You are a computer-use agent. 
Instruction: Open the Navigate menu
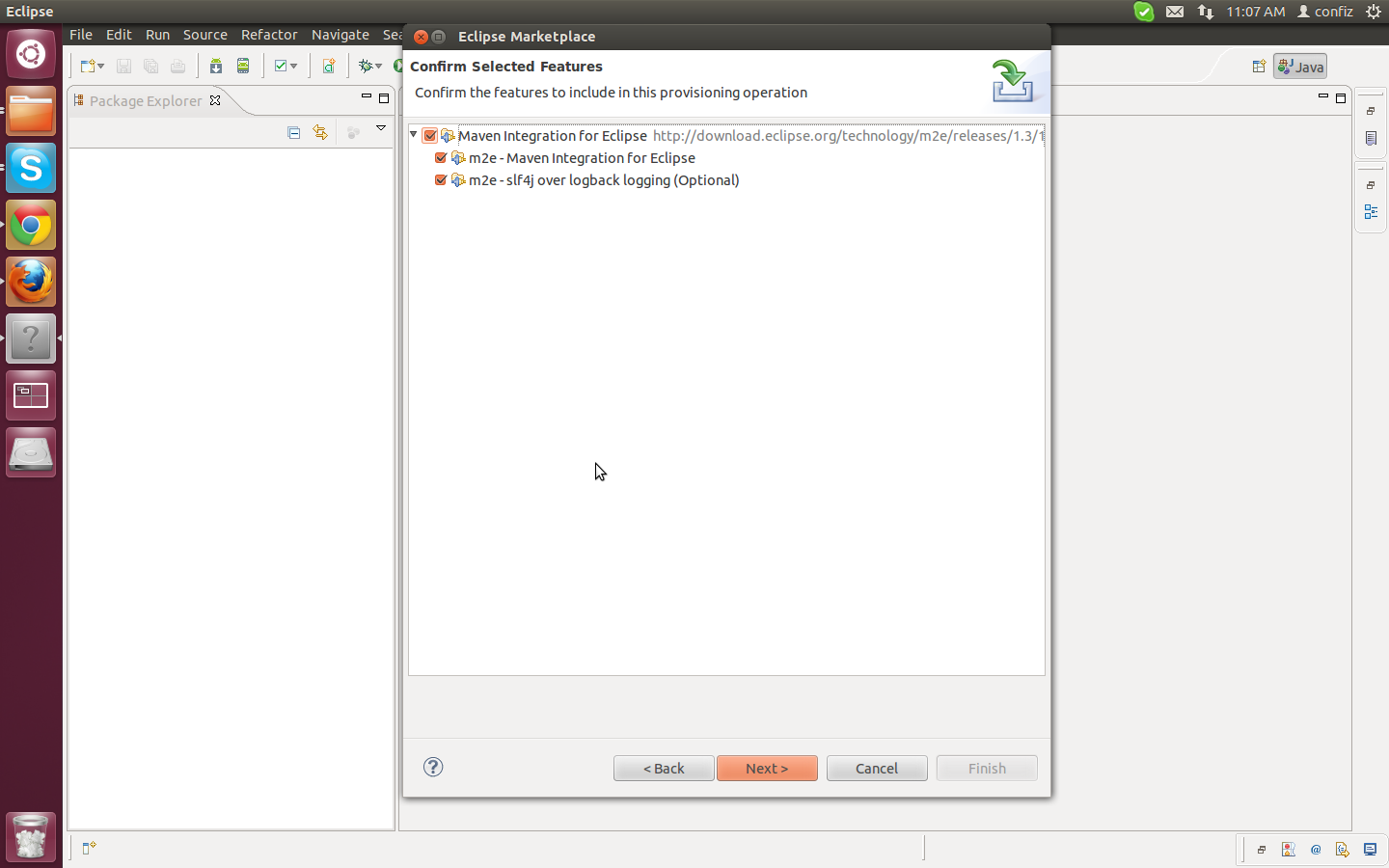340,35
